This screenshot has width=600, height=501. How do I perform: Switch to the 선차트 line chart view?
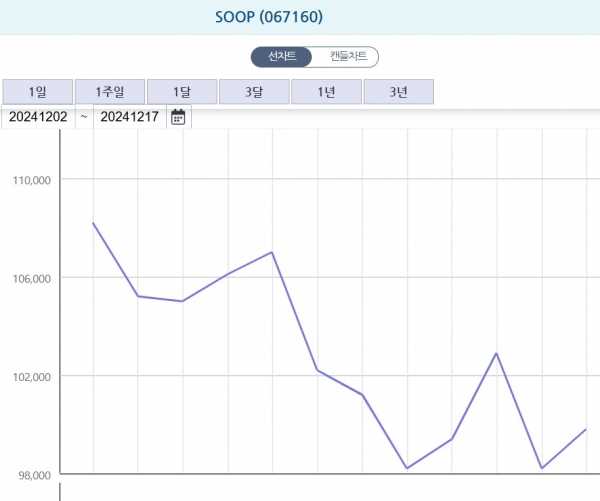pyautogui.click(x=282, y=57)
